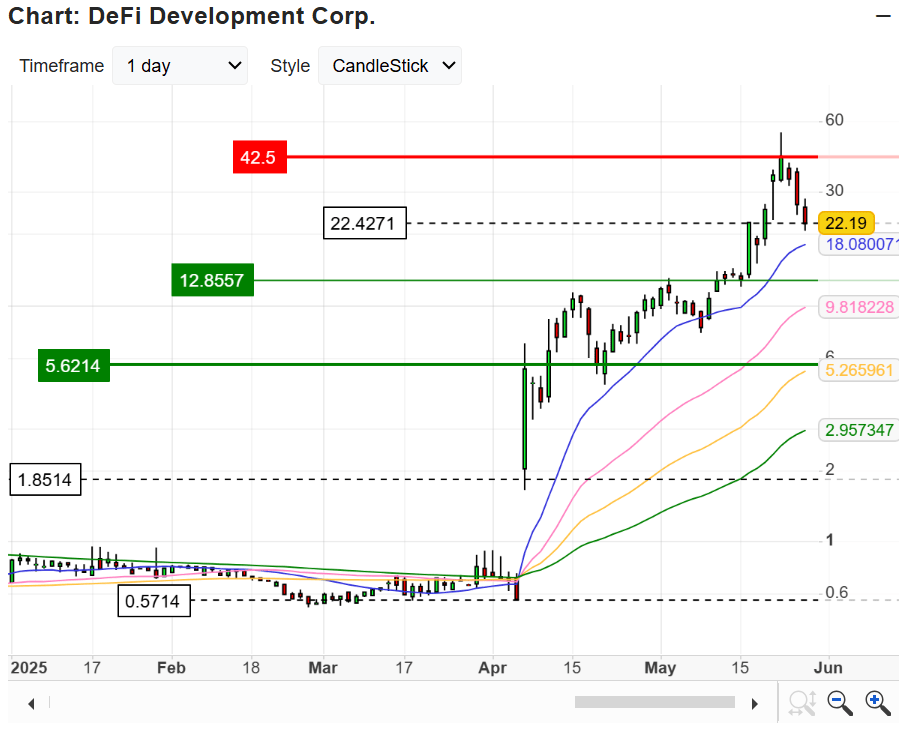Click the 22.4271 price level label

365,223
